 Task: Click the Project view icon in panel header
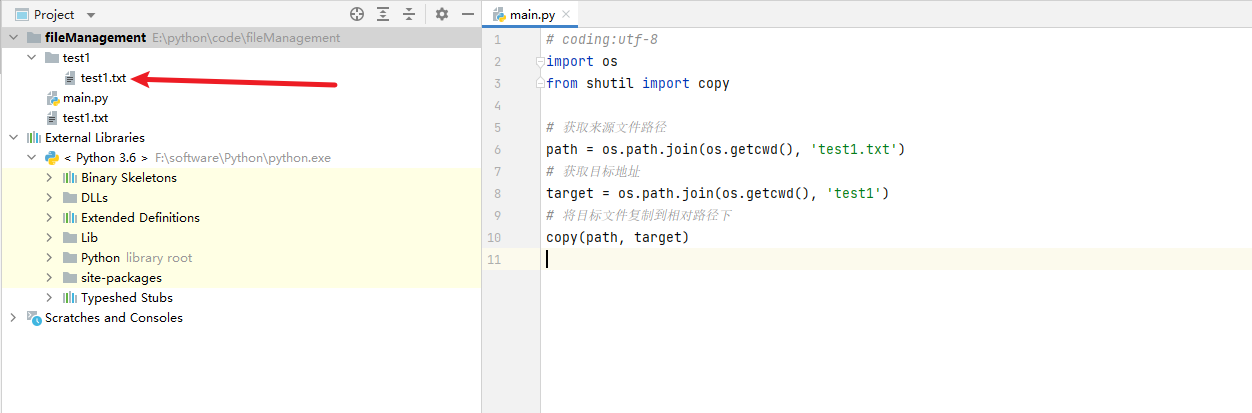(21, 15)
